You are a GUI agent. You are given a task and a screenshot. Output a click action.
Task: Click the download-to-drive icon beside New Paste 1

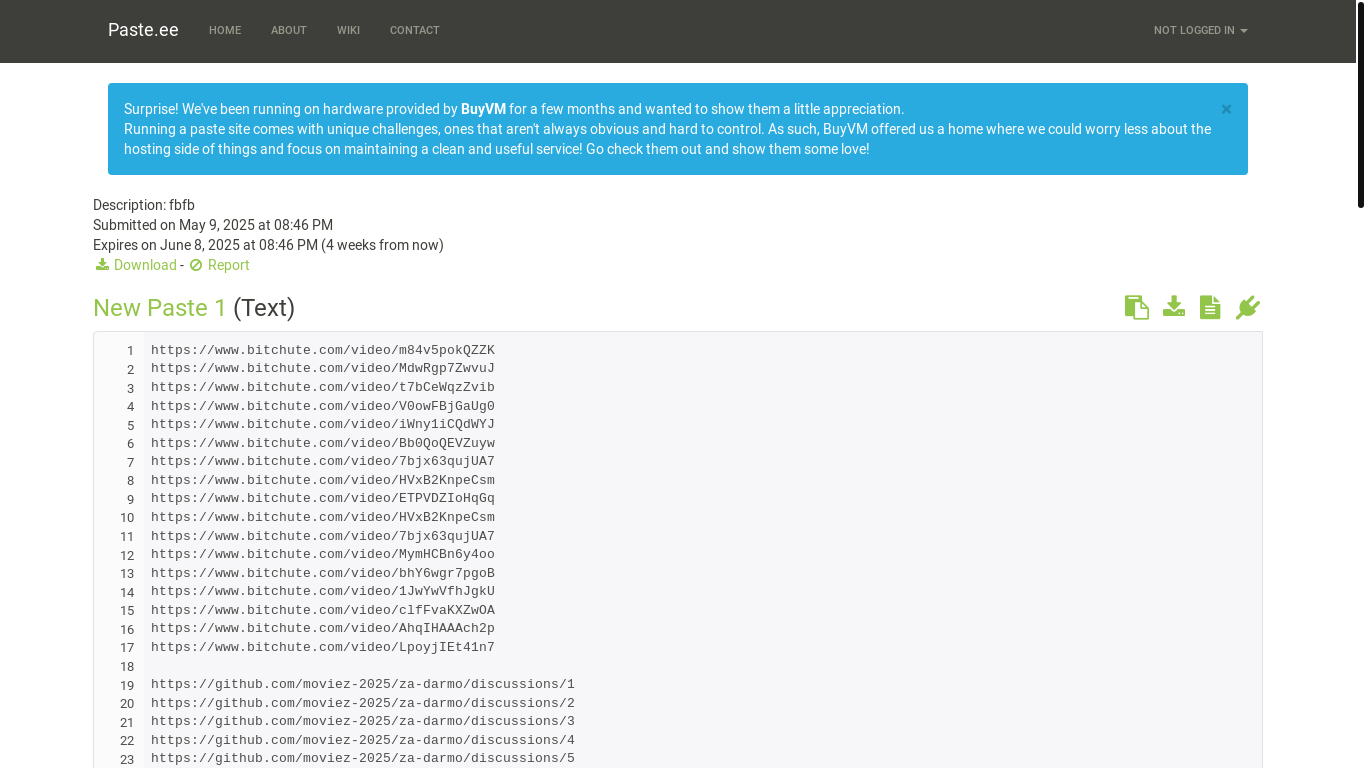point(1174,307)
